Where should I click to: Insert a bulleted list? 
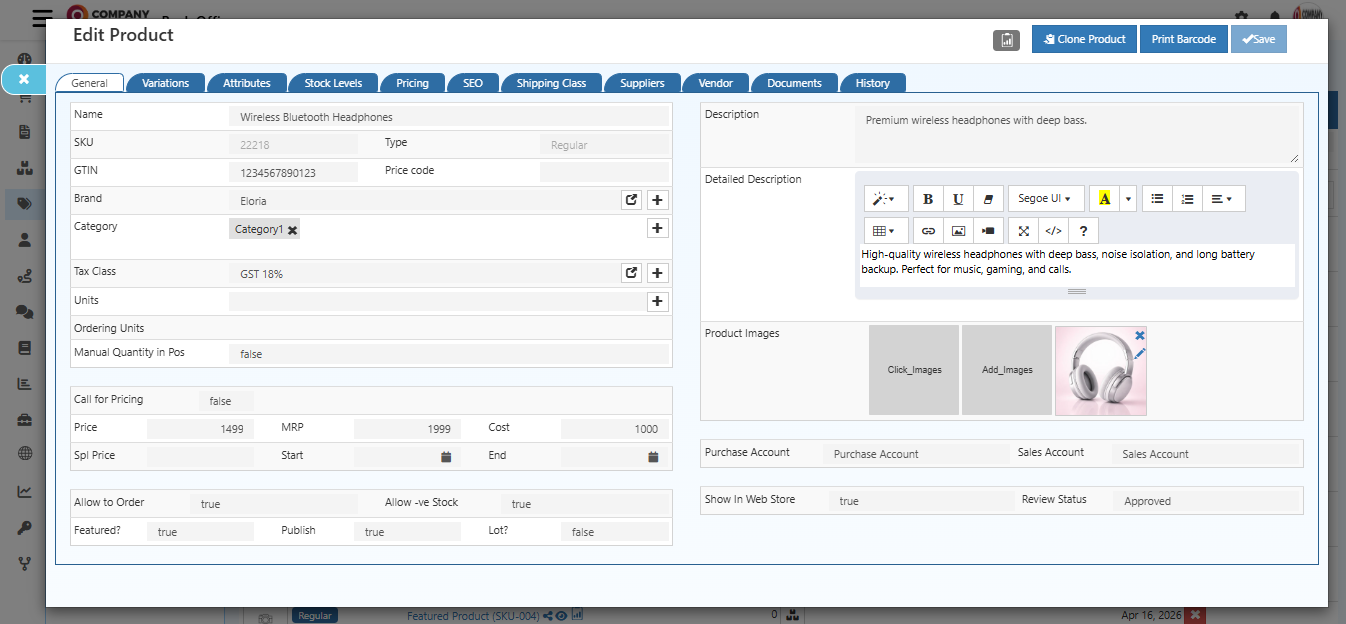pos(1157,198)
